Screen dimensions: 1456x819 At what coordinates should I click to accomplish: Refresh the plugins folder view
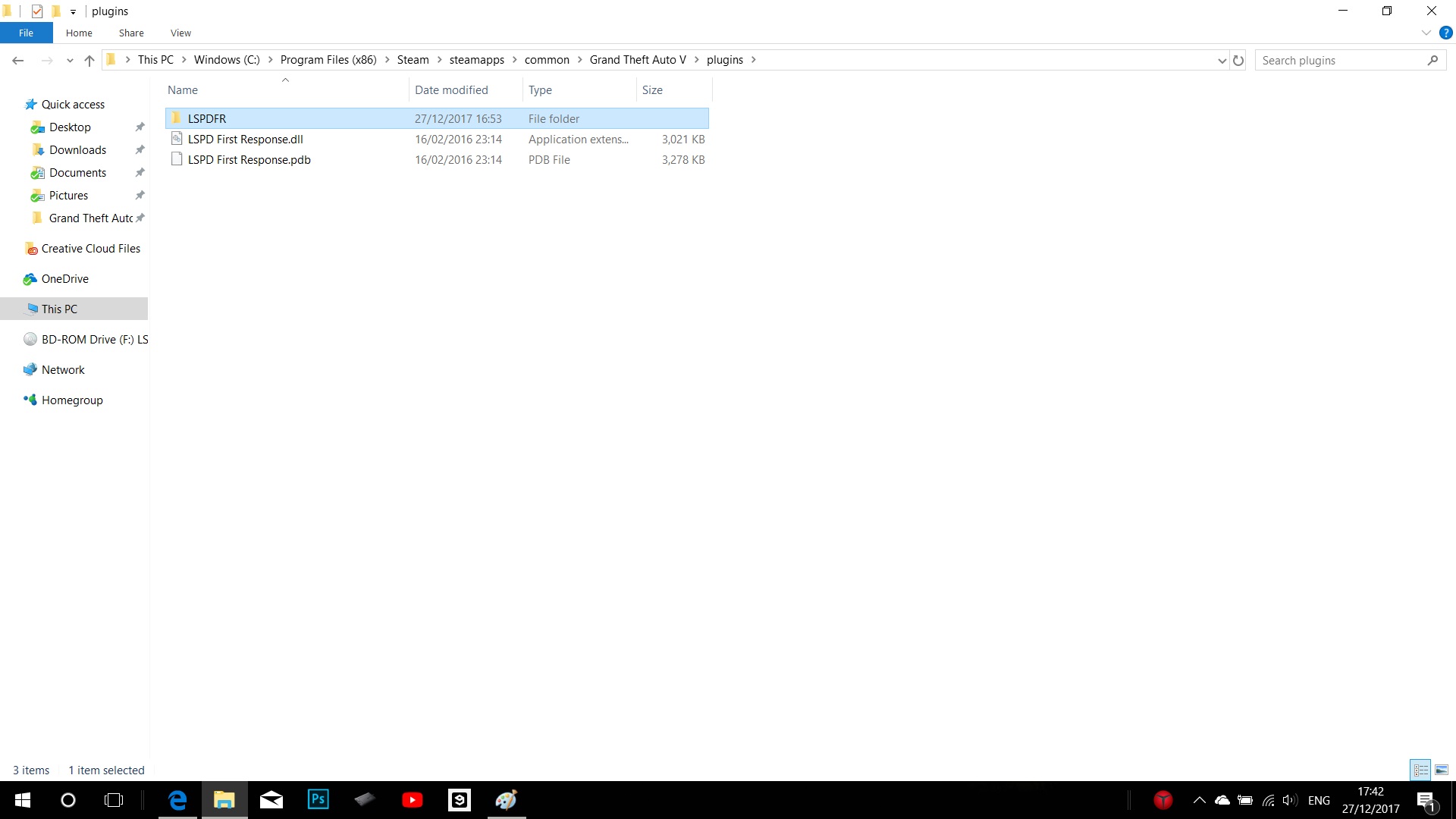tap(1238, 61)
